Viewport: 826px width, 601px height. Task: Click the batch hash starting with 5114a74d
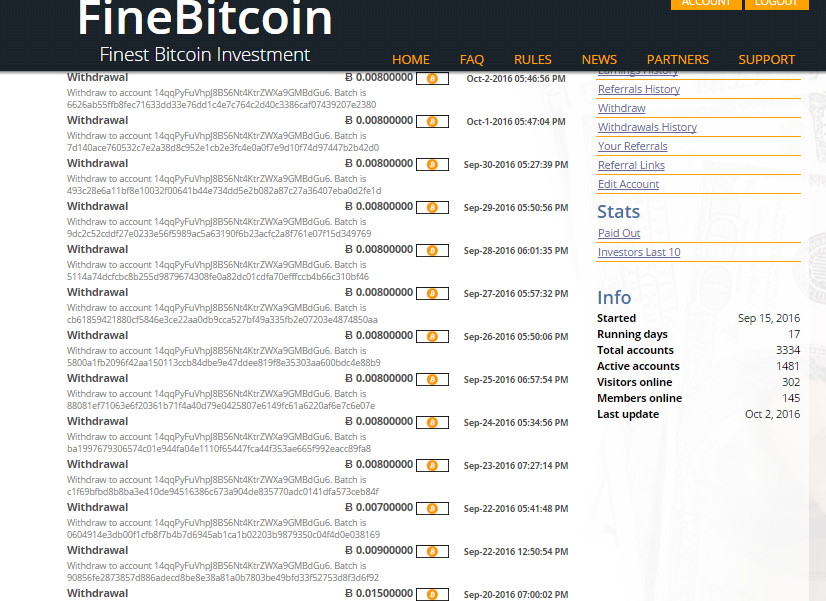pyautogui.click(x=218, y=277)
